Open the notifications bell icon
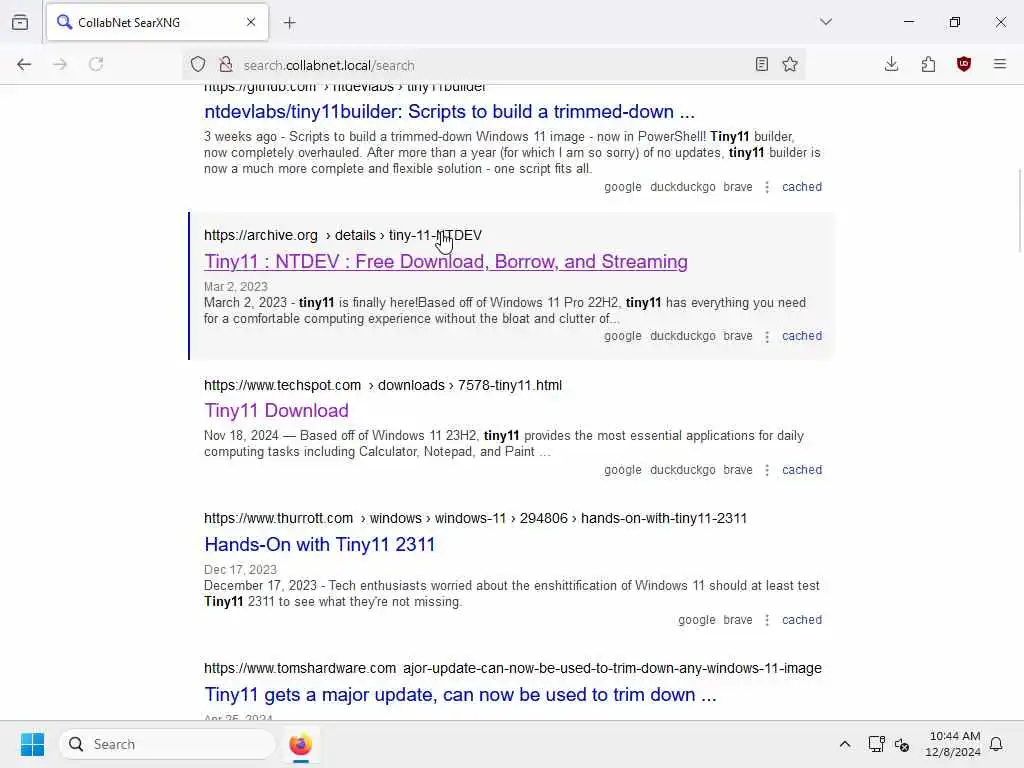The height and width of the screenshot is (768, 1024). click(x=996, y=744)
